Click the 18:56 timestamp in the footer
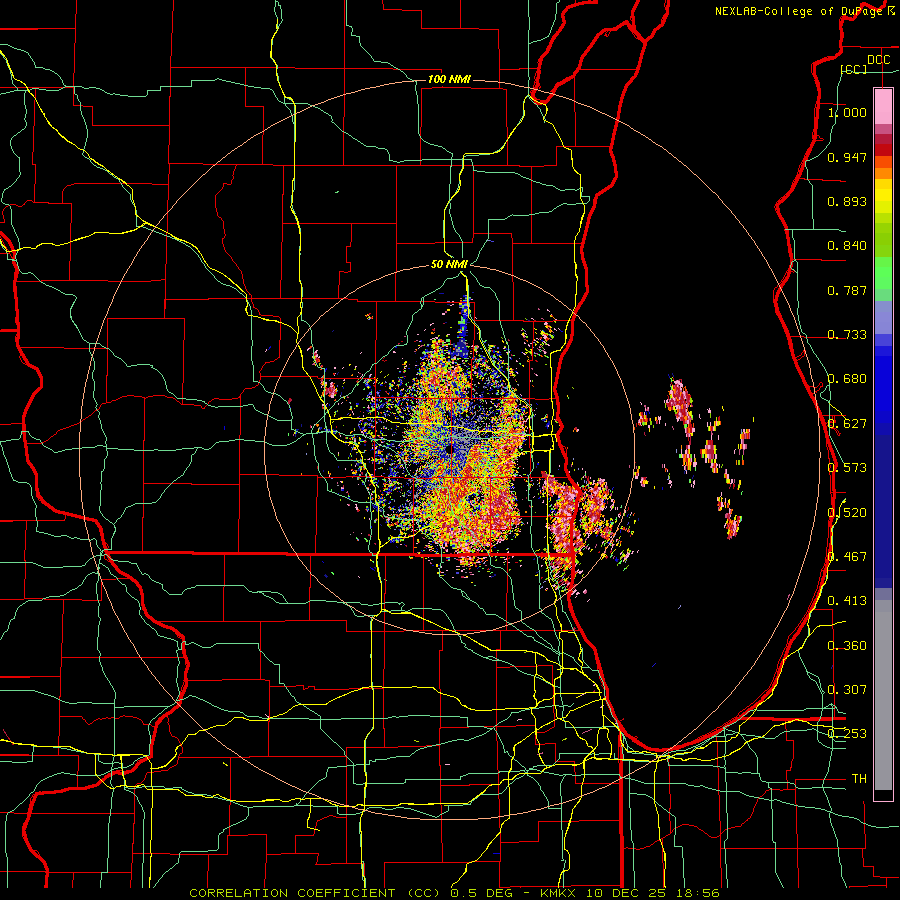The height and width of the screenshot is (900, 900). pyautogui.click(x=697, y=893)
